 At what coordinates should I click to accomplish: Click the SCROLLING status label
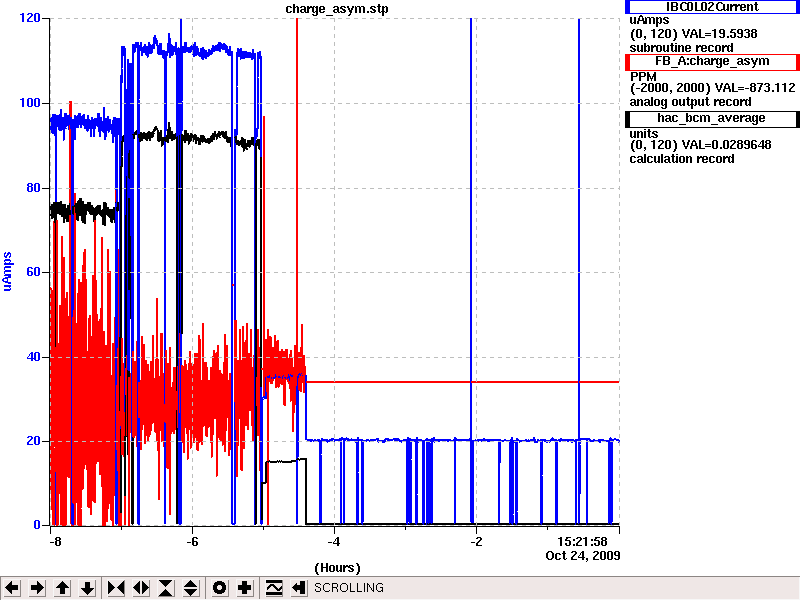tap(348, 588)
